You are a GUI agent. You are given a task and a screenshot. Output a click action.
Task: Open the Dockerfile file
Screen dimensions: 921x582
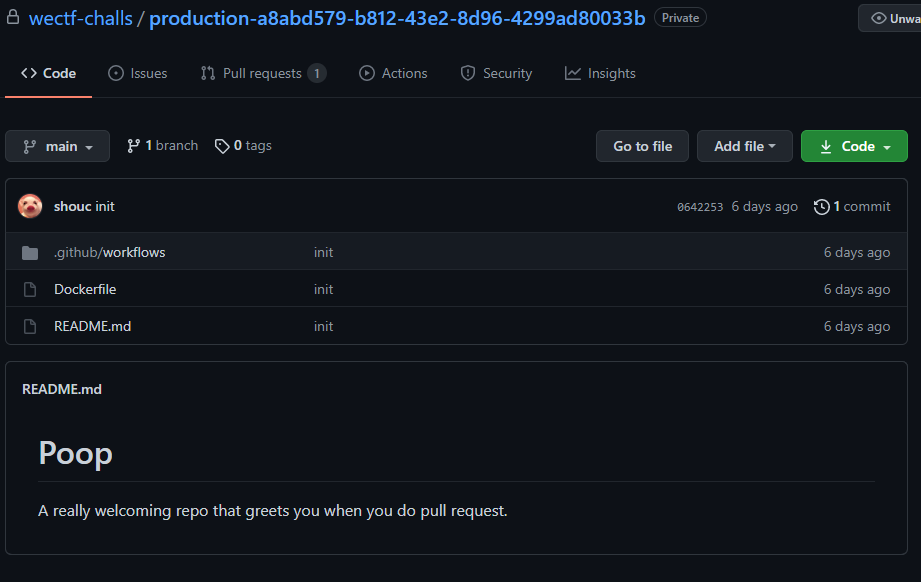click(85, 289)
